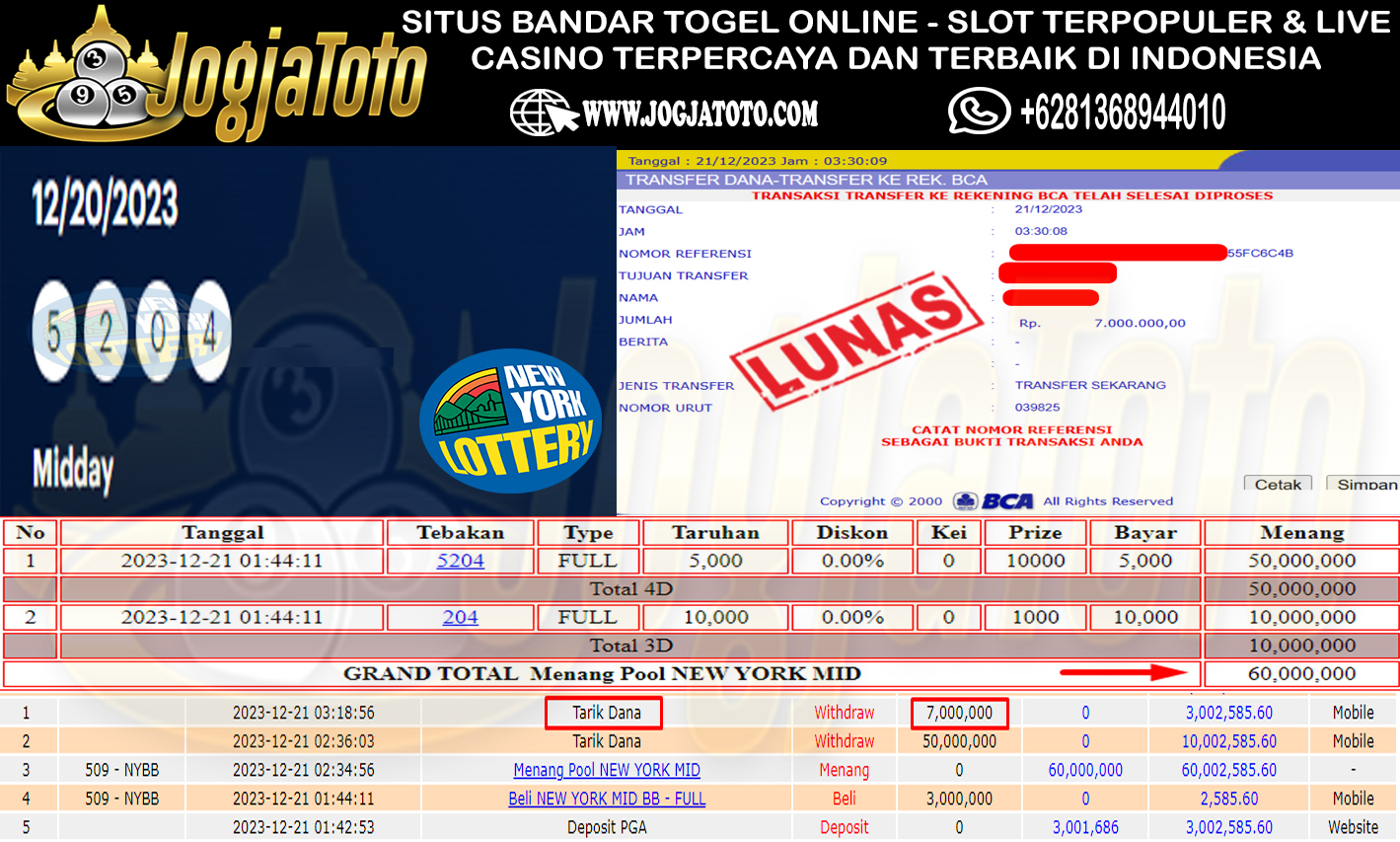This screenshot has width=1400, height=842.
Task: Click TRANSFER DANA-TRANSFER KE REK. BCA title
Action: tap(806, 180)
